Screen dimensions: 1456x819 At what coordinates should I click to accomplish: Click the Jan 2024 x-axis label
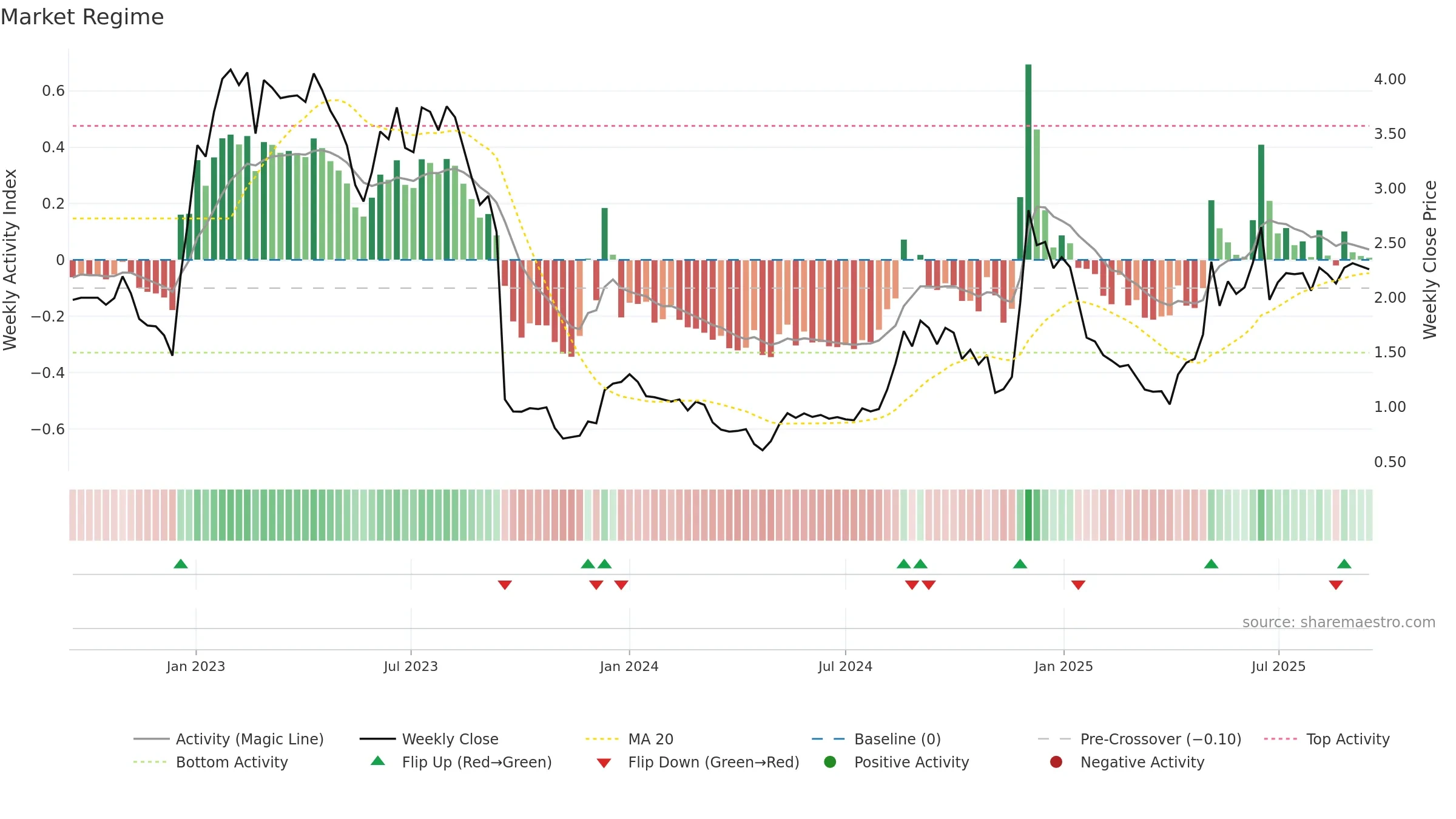(x=629, y=666)
